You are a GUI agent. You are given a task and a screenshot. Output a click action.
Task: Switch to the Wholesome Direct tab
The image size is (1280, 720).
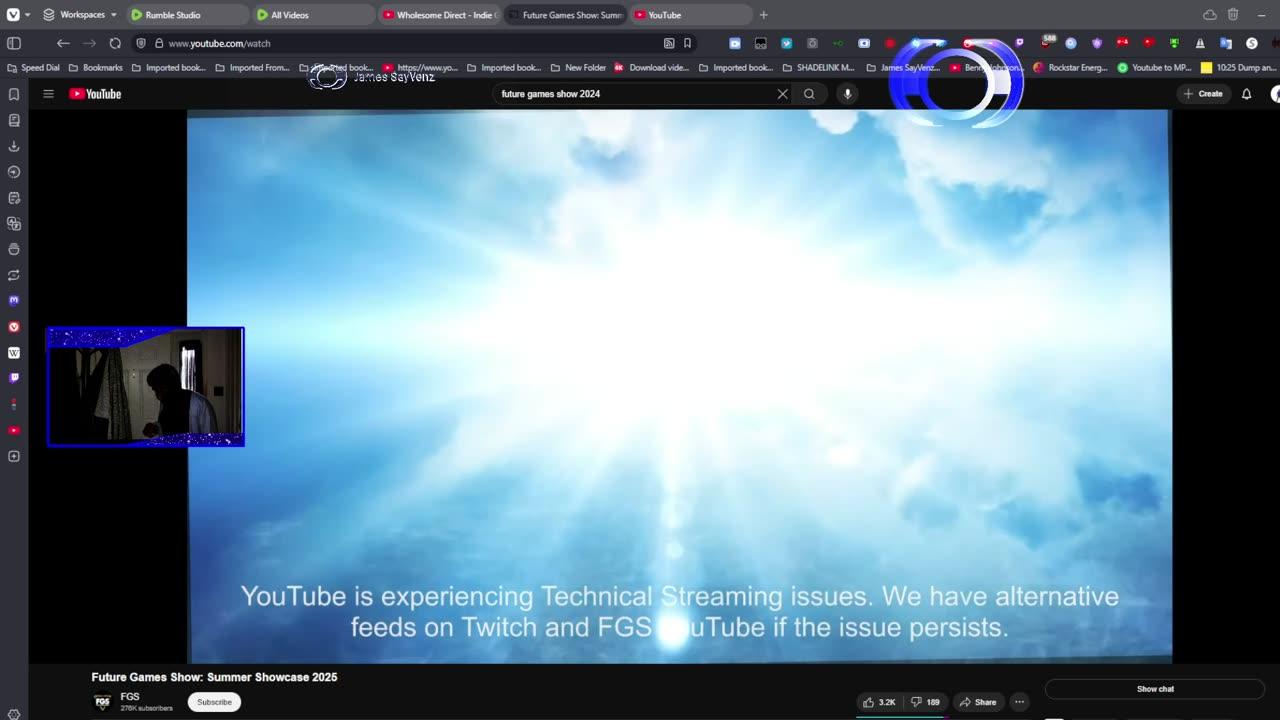(440, 15)
